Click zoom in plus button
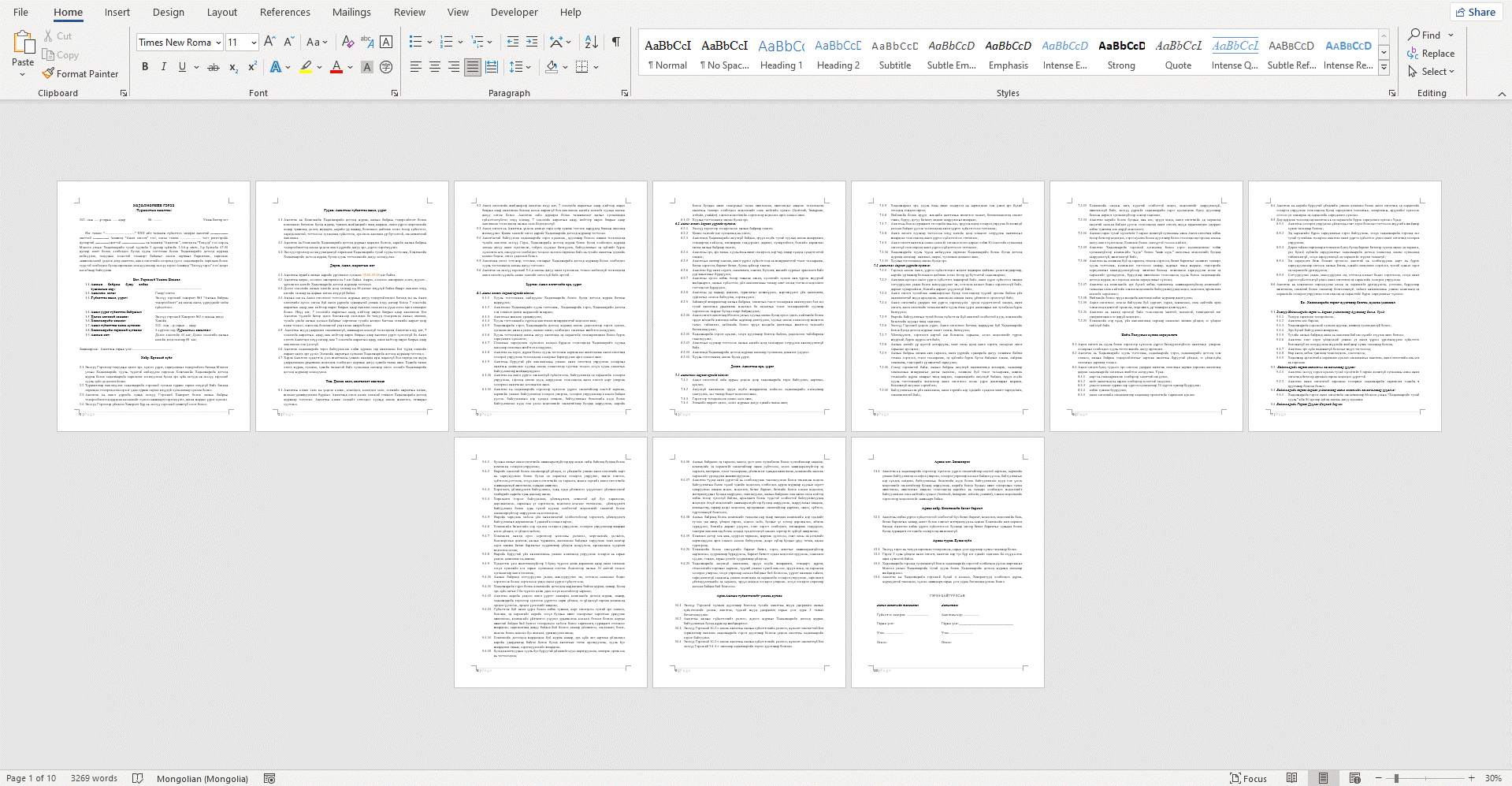The image size is (1512, 786). tap(1471, 778)
